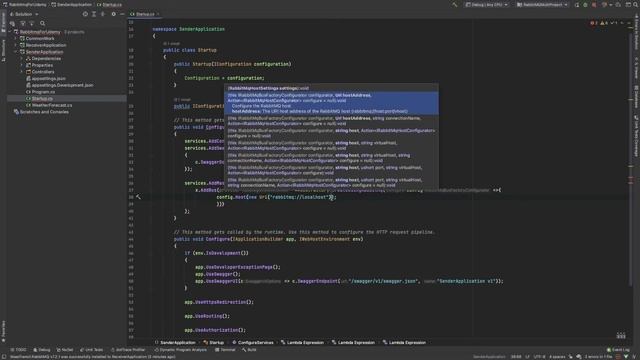Select Uri hostAddress, string connectionName overload

click(331, 121)
